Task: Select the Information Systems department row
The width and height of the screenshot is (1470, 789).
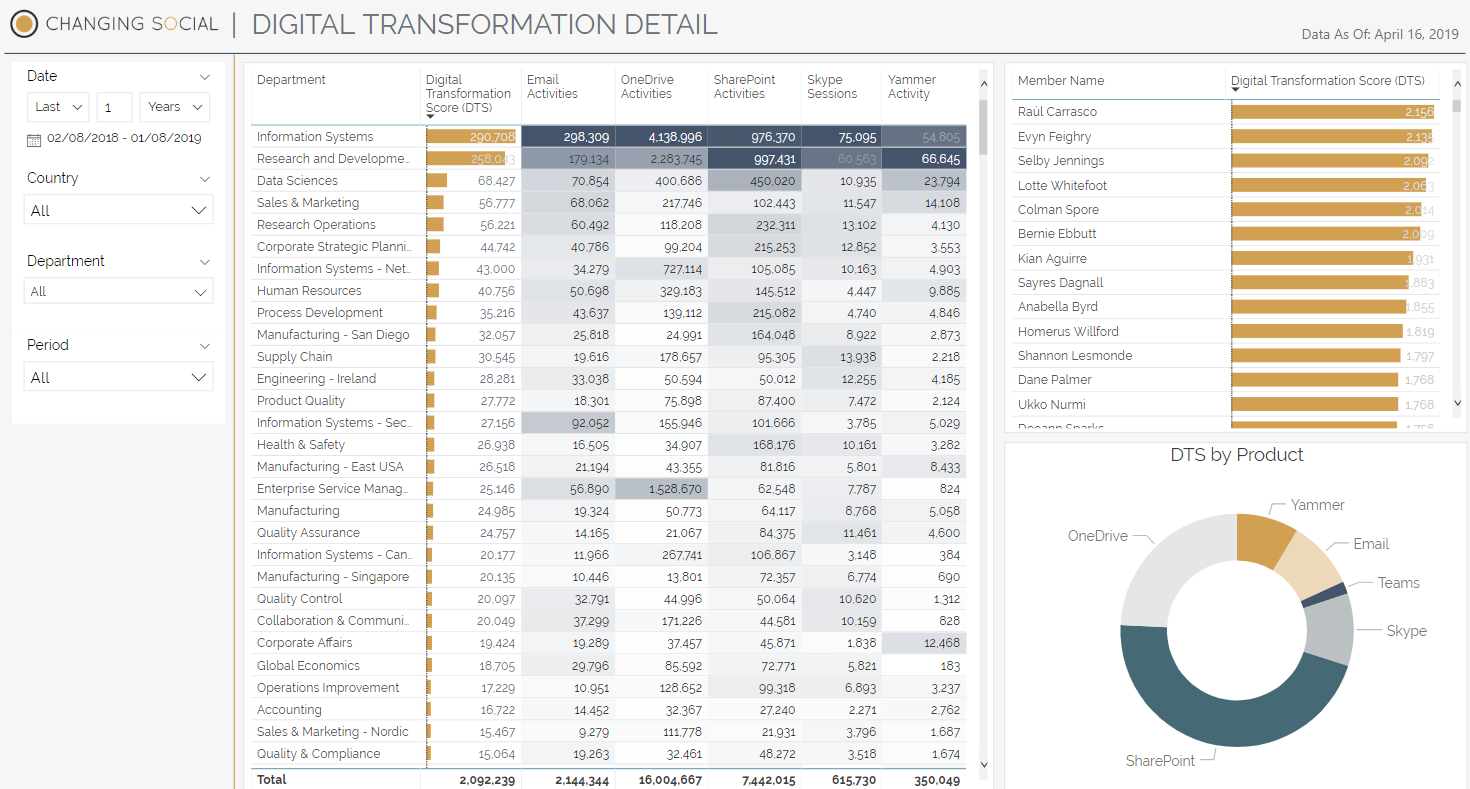Action: click(609, 137)
